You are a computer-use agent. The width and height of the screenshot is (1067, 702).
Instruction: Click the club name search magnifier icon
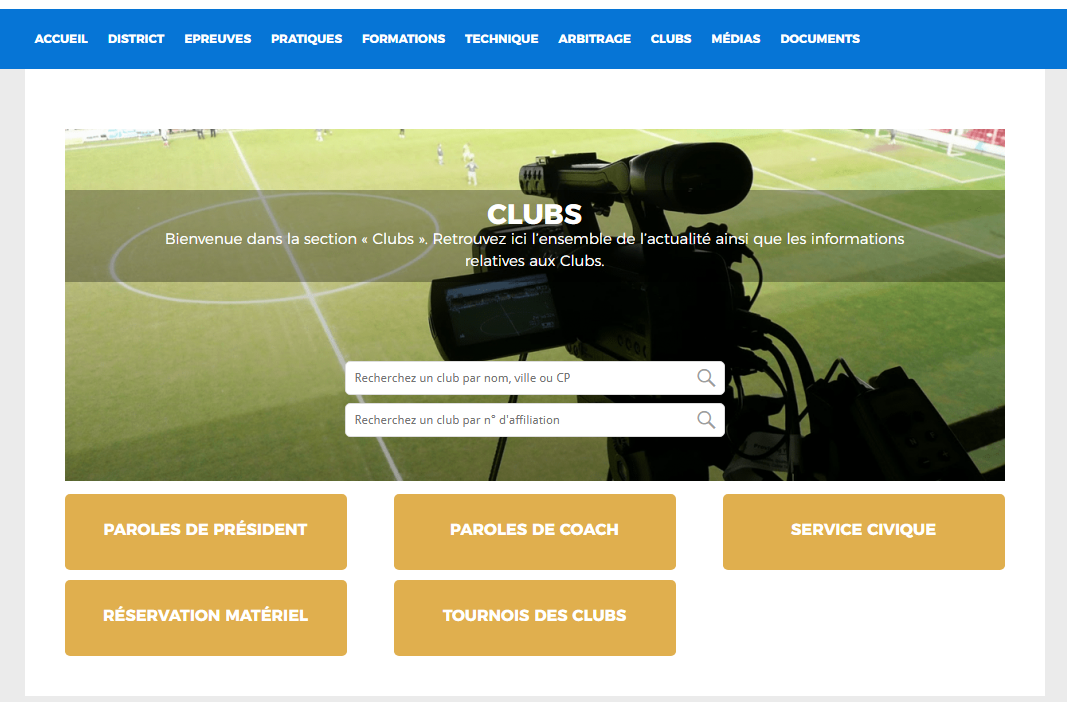(x=706, y=378)
